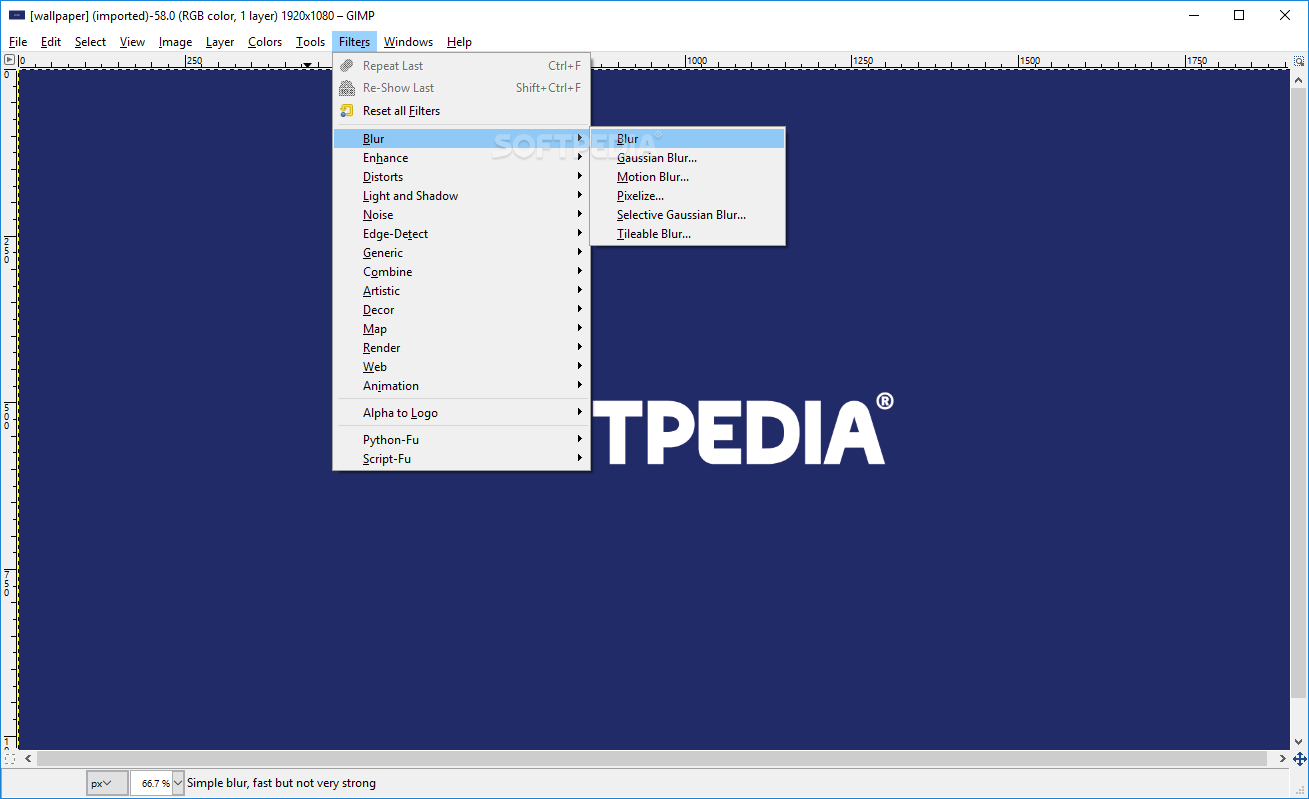
Task: Expand the Decor submenu
Action: 461,310
